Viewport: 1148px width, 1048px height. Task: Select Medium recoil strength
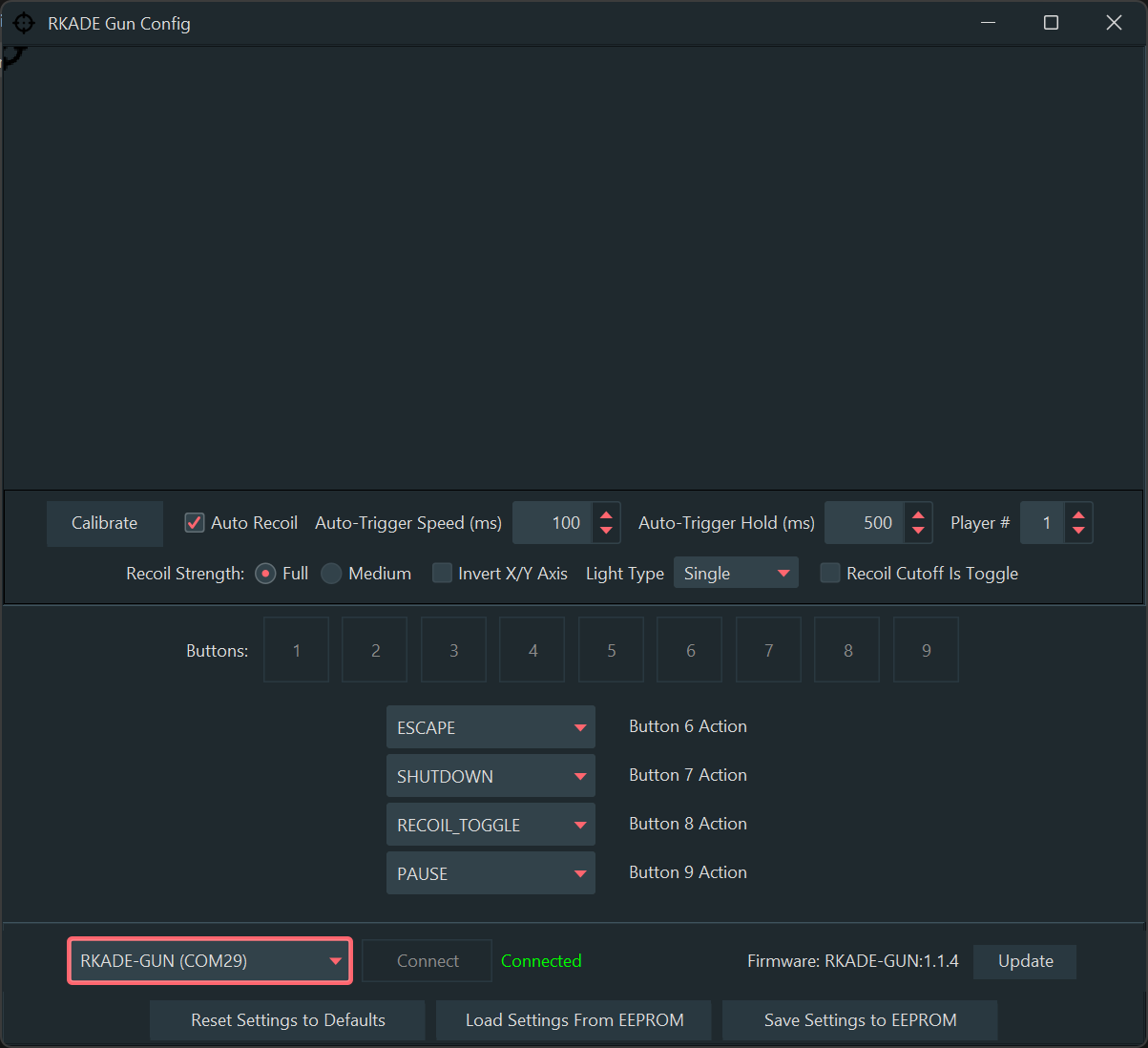(x=332, y=574)
